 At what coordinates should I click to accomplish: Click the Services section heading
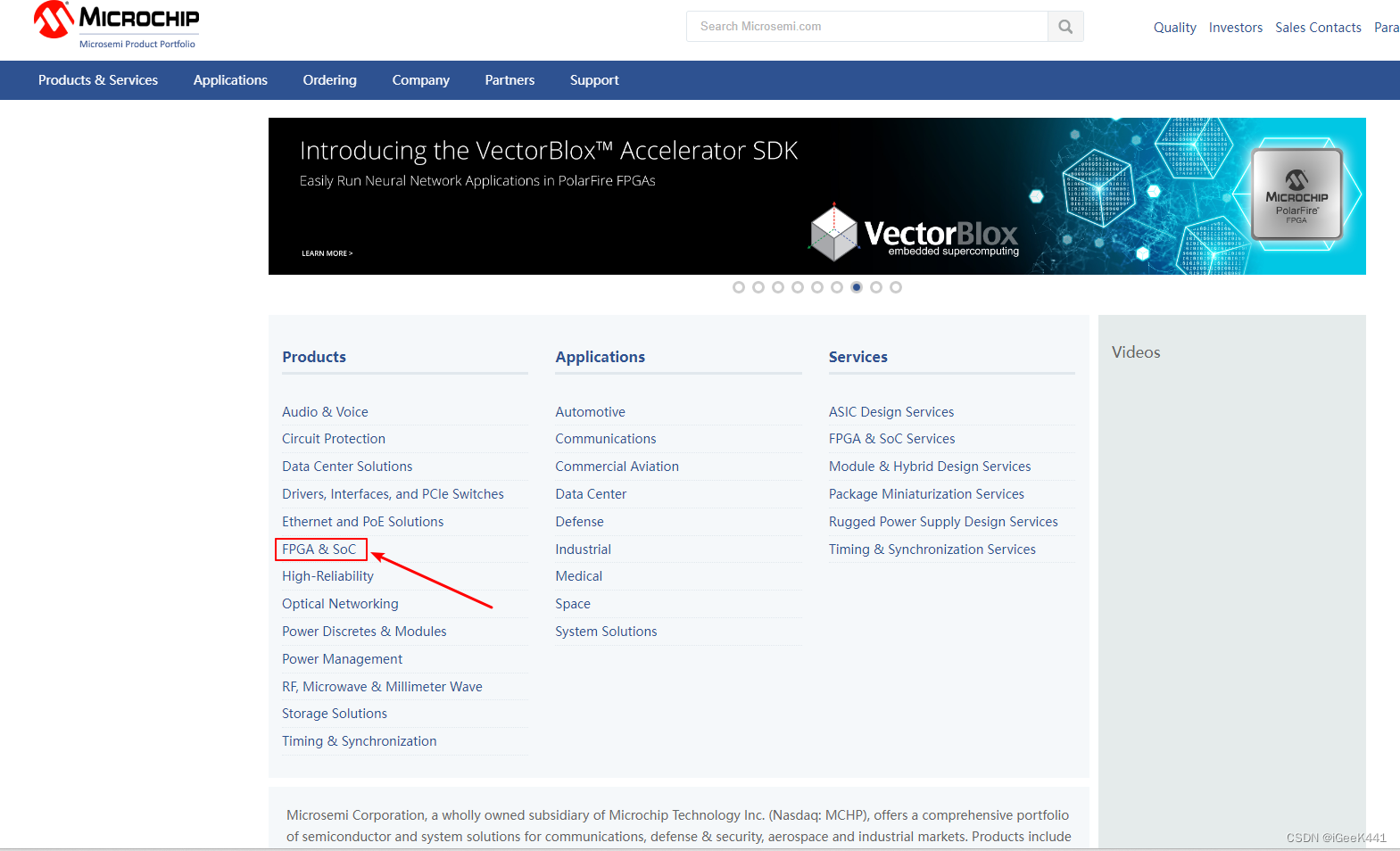(857, 357)
